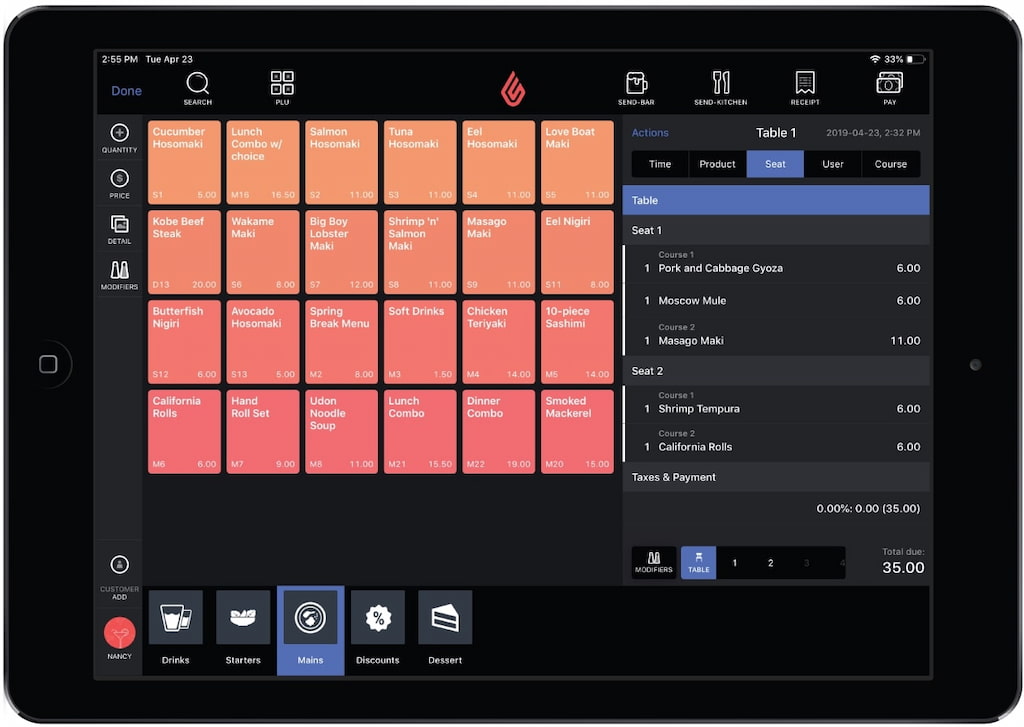Open the Search tool
The image size is (1024, 727).
pyautogui.click(x=197, y=88)
